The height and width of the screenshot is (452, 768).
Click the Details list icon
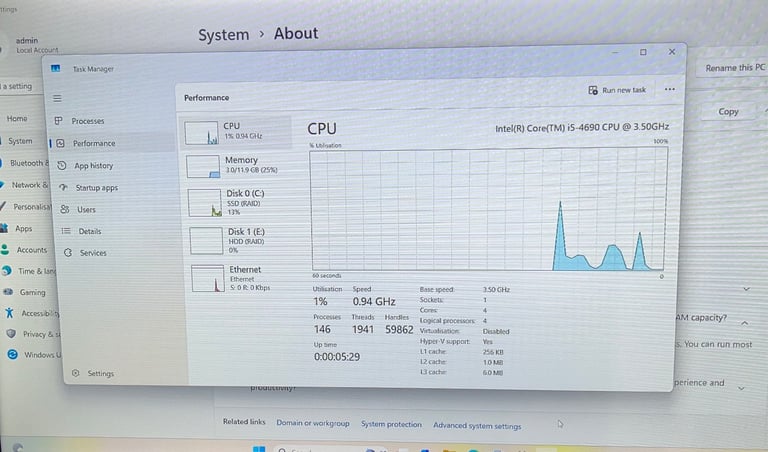click(x=66, y=231)
